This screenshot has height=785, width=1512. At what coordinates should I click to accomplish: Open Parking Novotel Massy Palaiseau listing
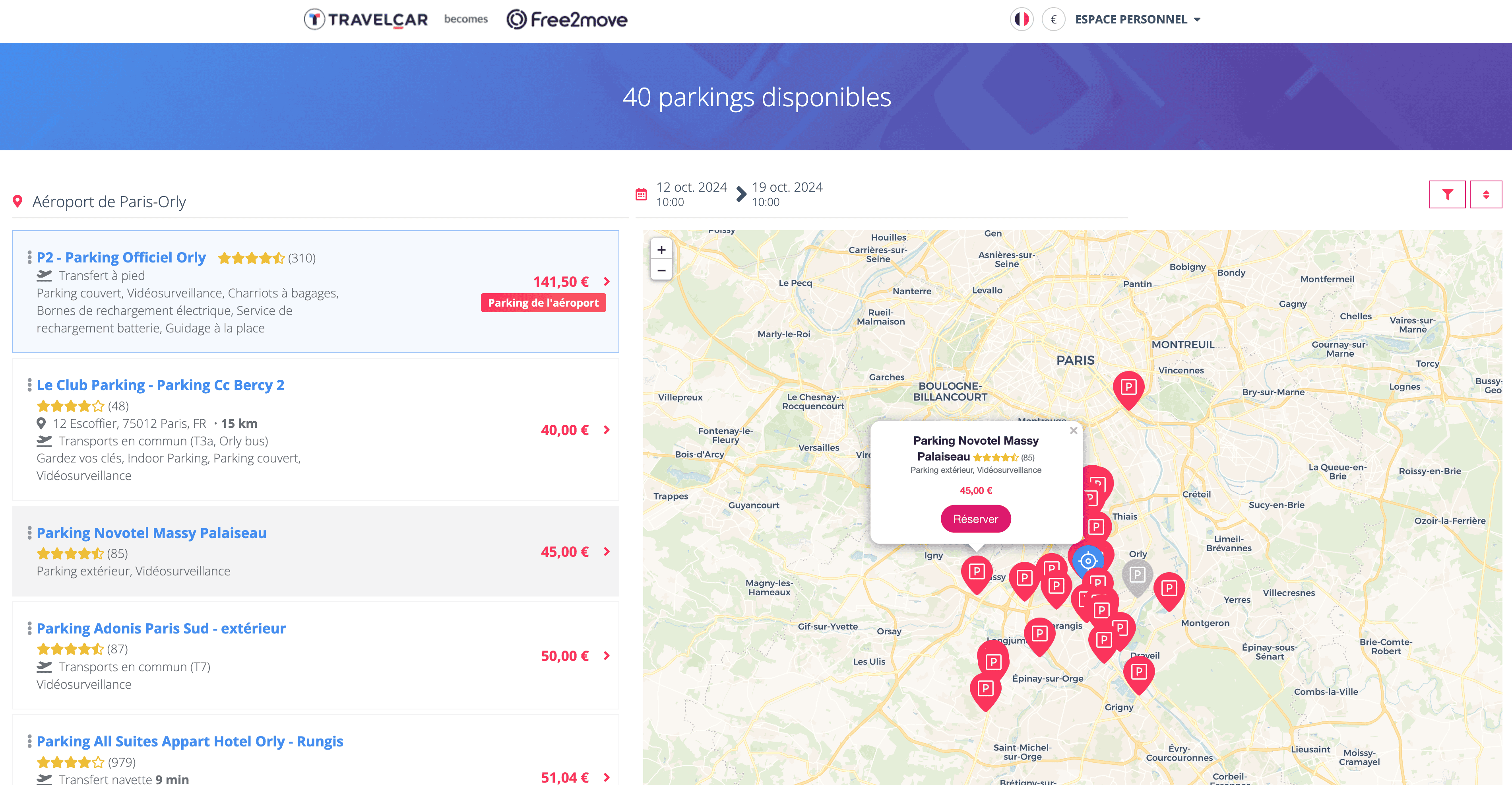[151, 533]
